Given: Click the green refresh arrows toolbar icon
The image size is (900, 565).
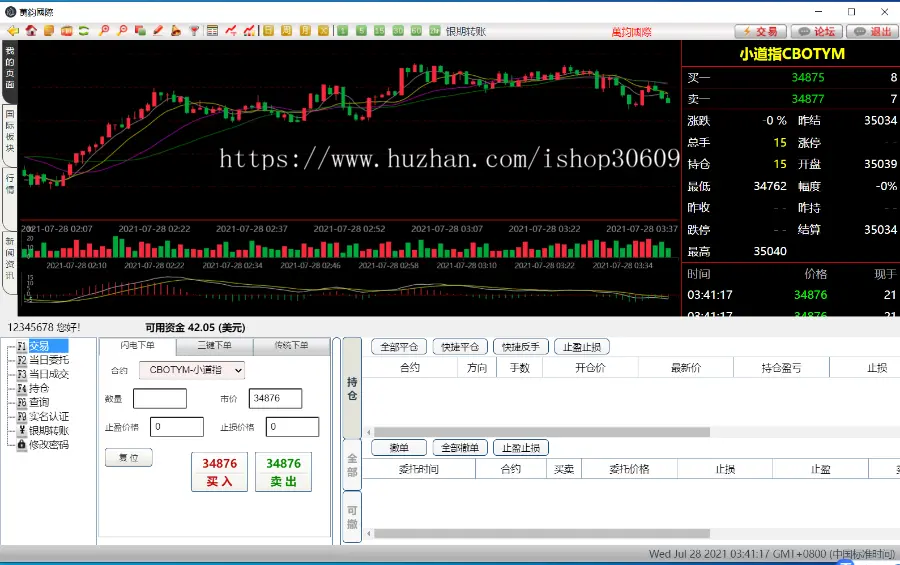Looking at the screenshot, I should point(84,31).
